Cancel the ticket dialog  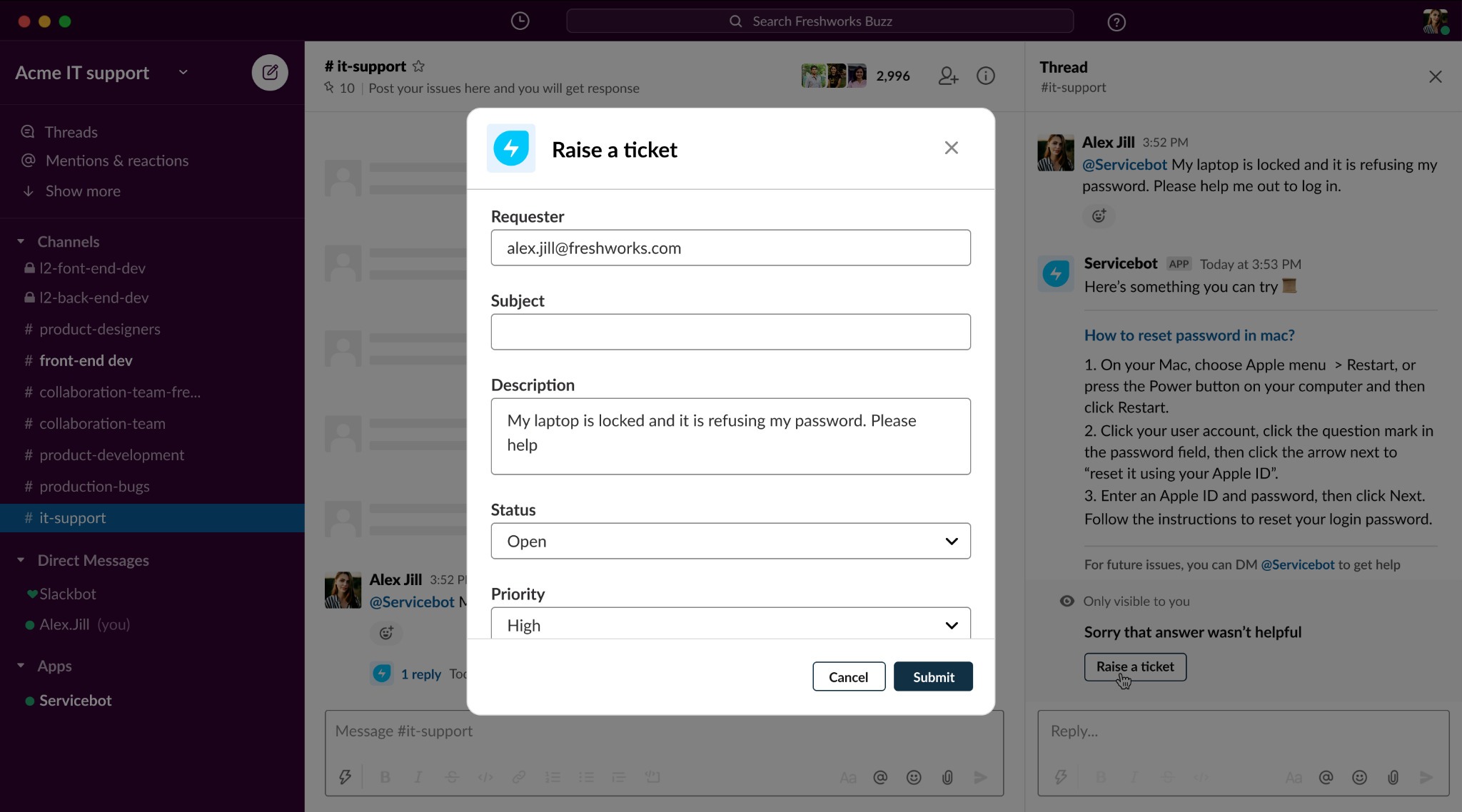849,676
